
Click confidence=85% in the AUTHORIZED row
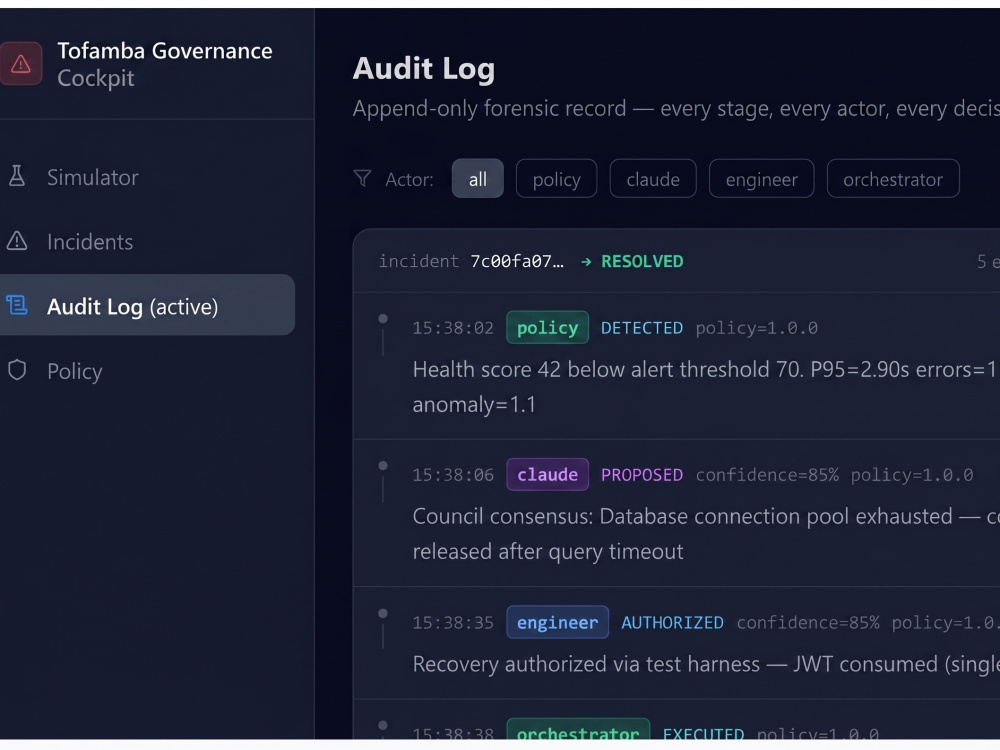[807, 622]
